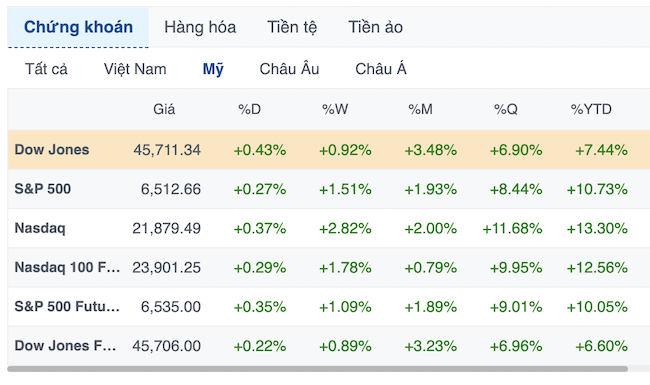Screen dimensions: 650x385
Task: Click the horizontal scrollbar under the table
Action: (x=318, y=369)
